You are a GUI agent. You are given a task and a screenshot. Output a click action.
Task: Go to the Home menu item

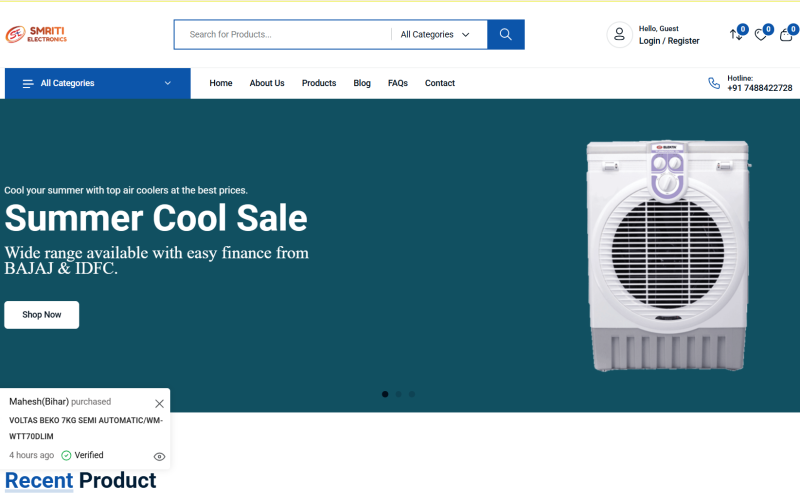[x=221, y=83]
